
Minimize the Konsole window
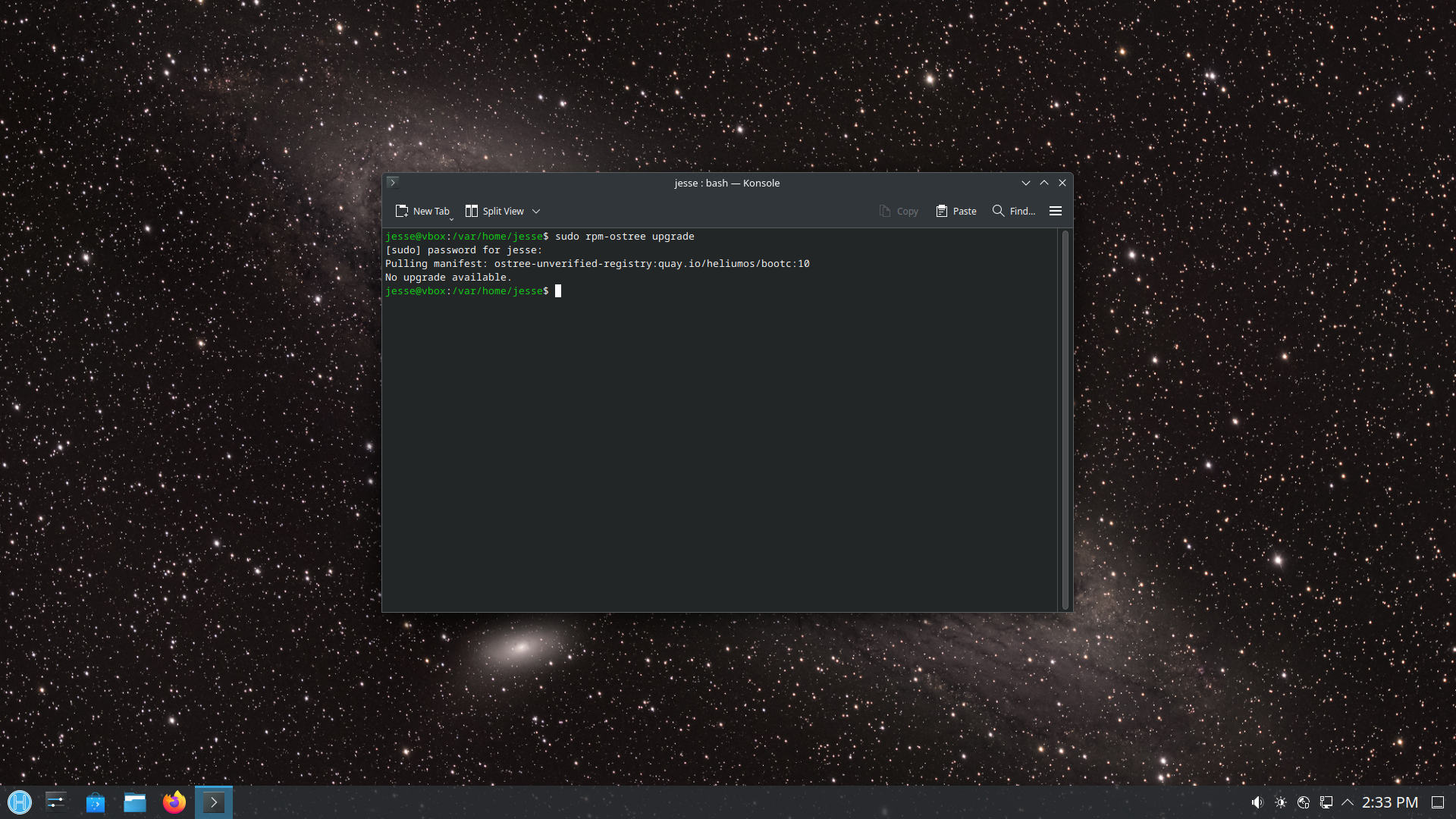[1026, 183]
